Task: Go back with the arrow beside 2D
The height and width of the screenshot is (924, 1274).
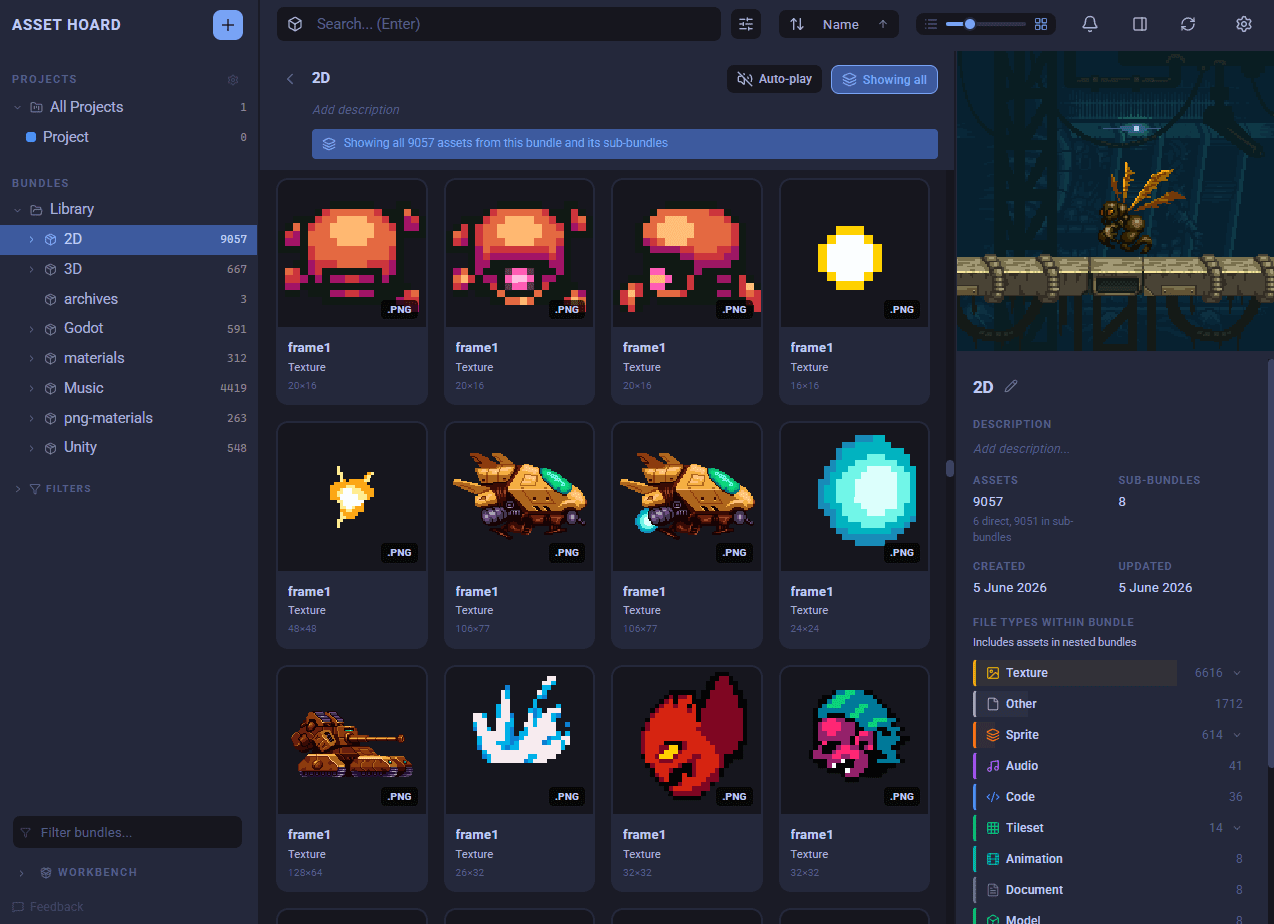Action: click(x=290, y=78)
